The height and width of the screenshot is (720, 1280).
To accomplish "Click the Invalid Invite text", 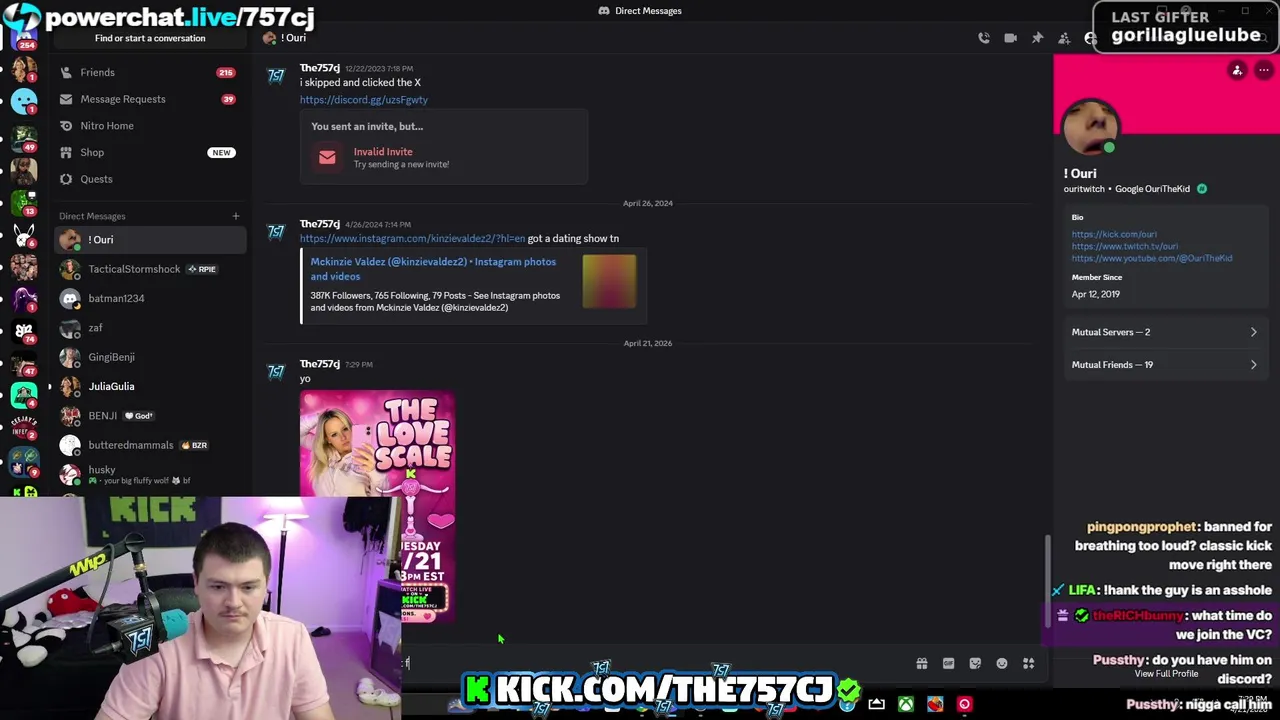I will point(383,152).
